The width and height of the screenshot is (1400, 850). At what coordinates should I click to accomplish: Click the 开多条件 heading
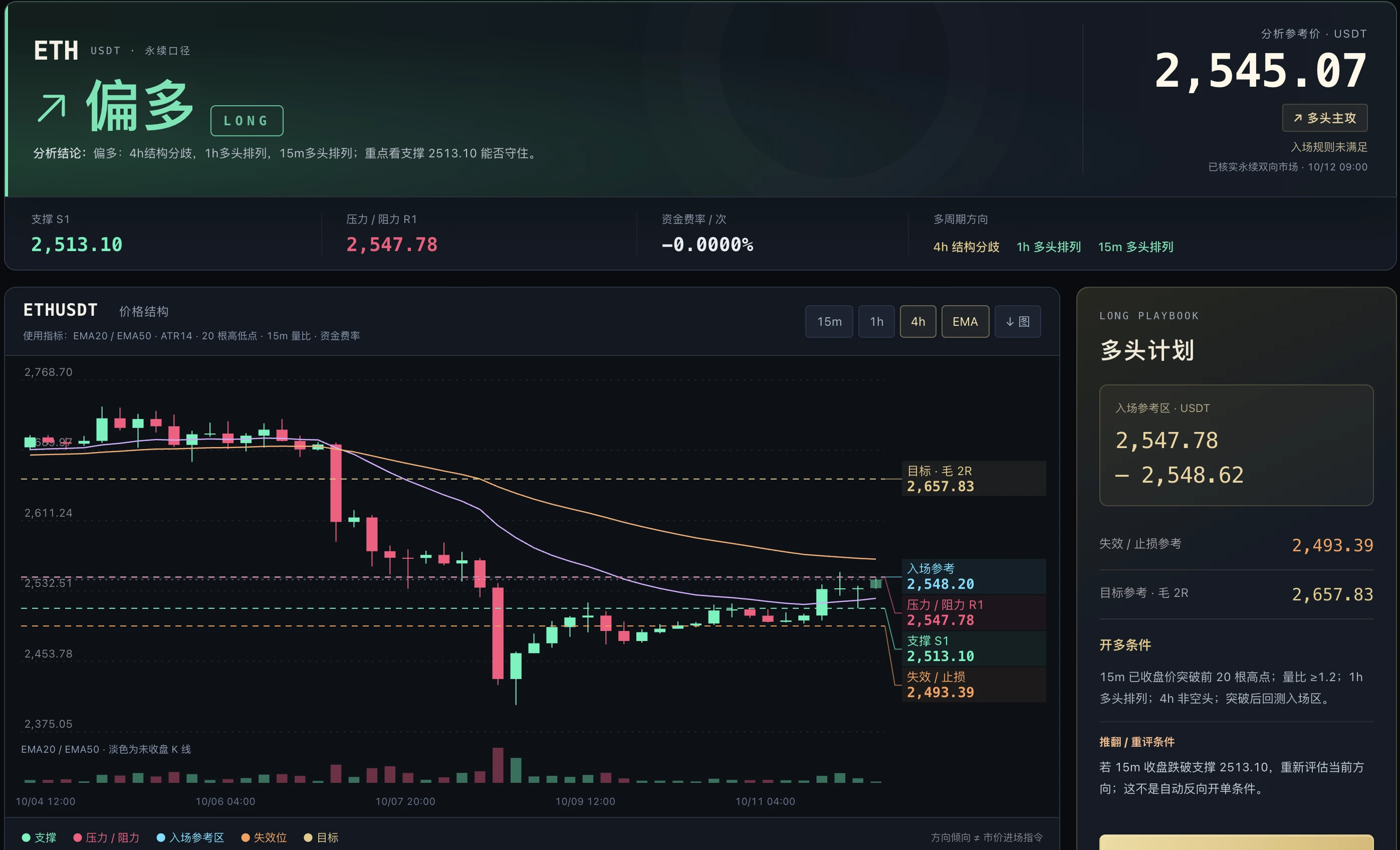[1125, 645]
